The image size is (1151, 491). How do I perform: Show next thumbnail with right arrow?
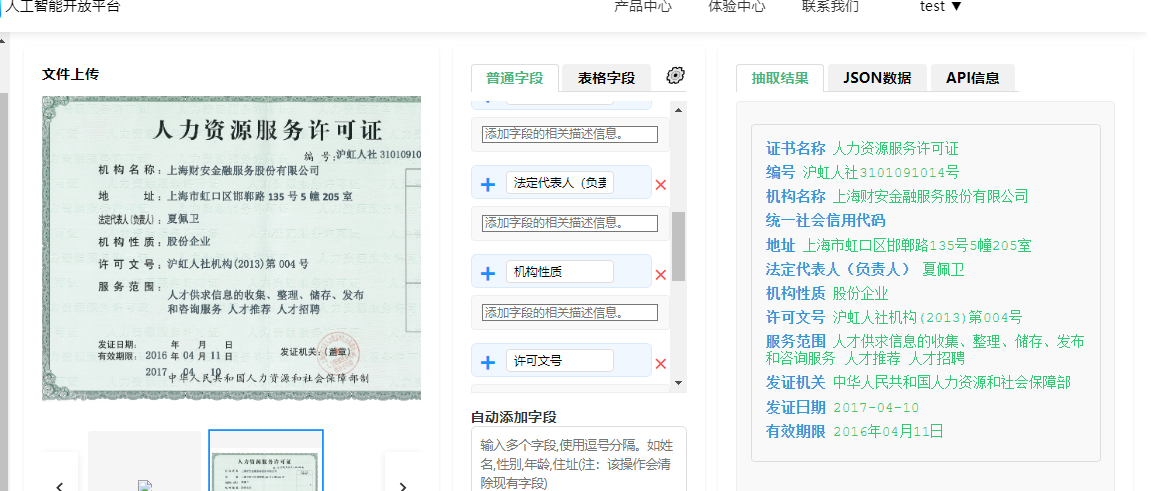[x=402, y=485]
